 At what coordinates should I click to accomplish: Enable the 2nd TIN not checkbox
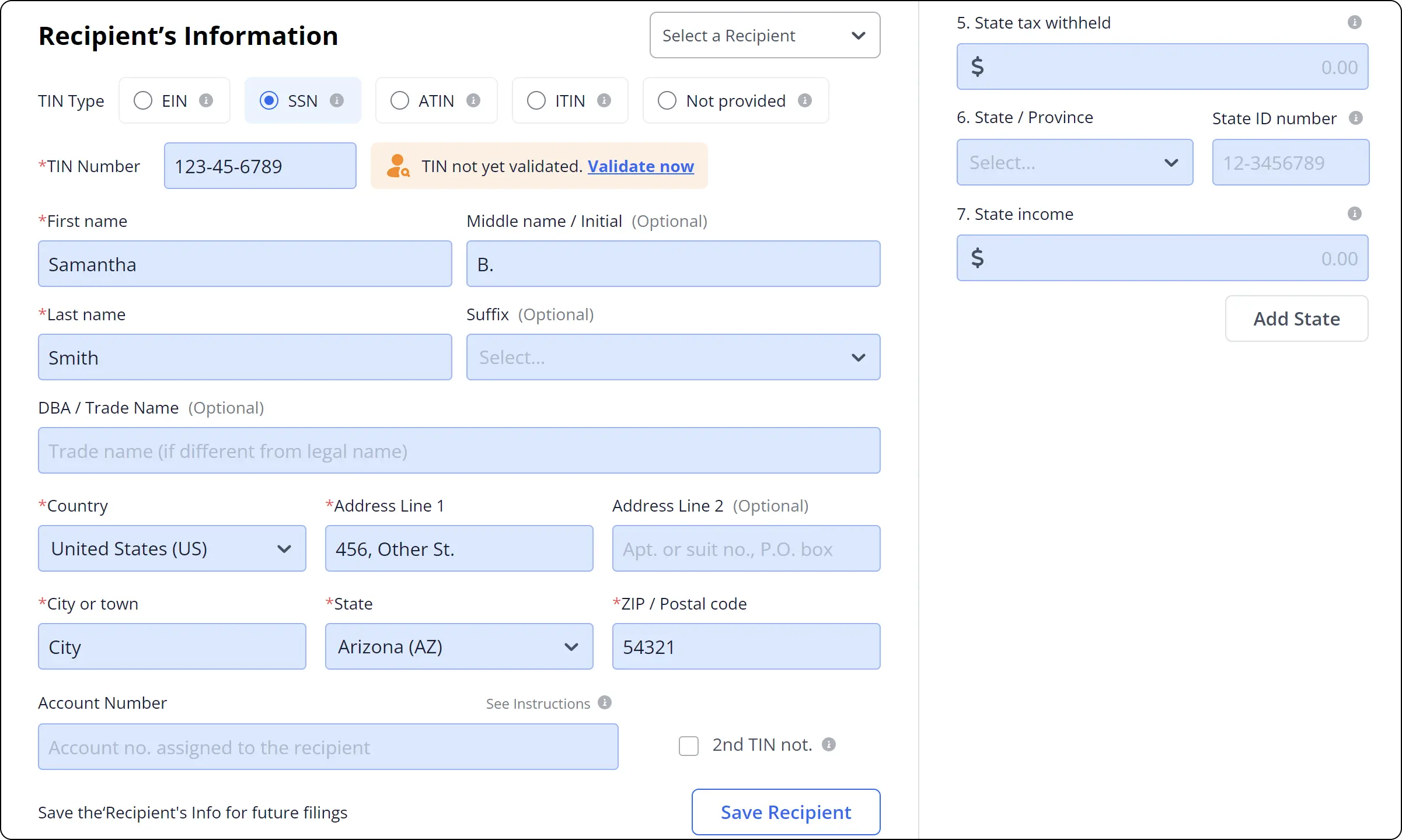(689, 745)
